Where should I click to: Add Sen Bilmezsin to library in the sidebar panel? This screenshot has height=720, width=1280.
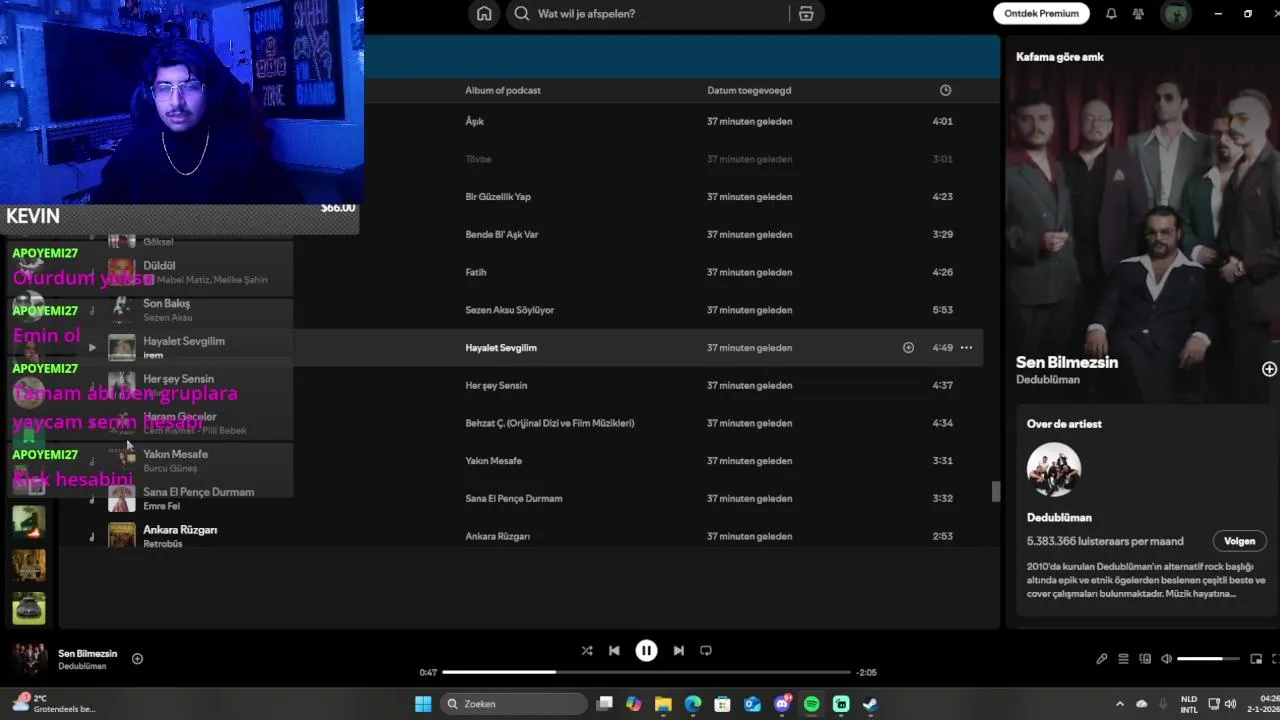pos(1269,369)
